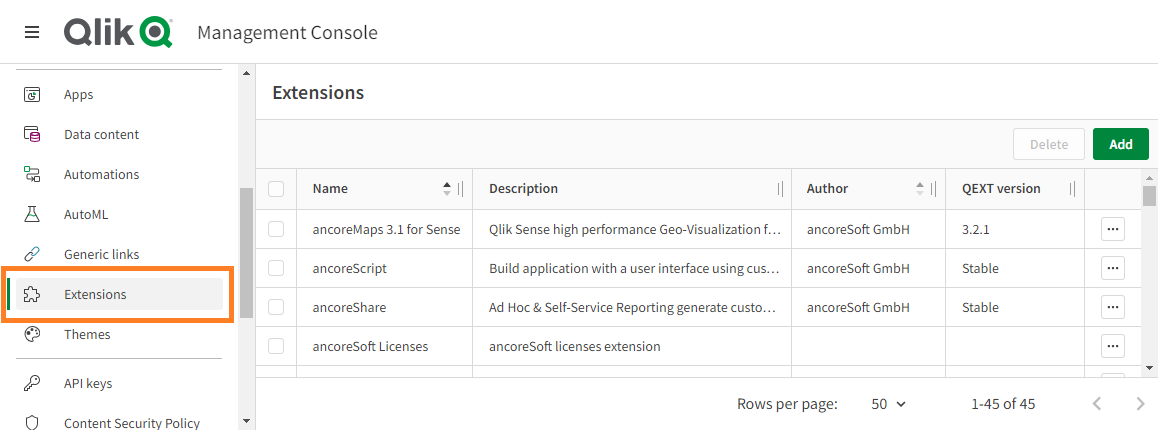This screenshot has width=1158, height=430.
Task: Click the Themes palette icon
Action: pyautogui.click(x=32, y=334)
